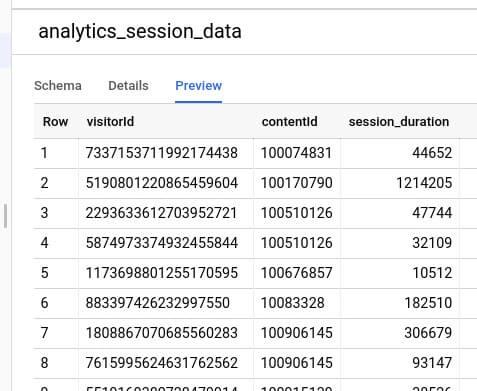Viewport: 477px width, 391px height.
Task: Click the contentId column header
Action: pyautogui.click(x=289, y=122)
